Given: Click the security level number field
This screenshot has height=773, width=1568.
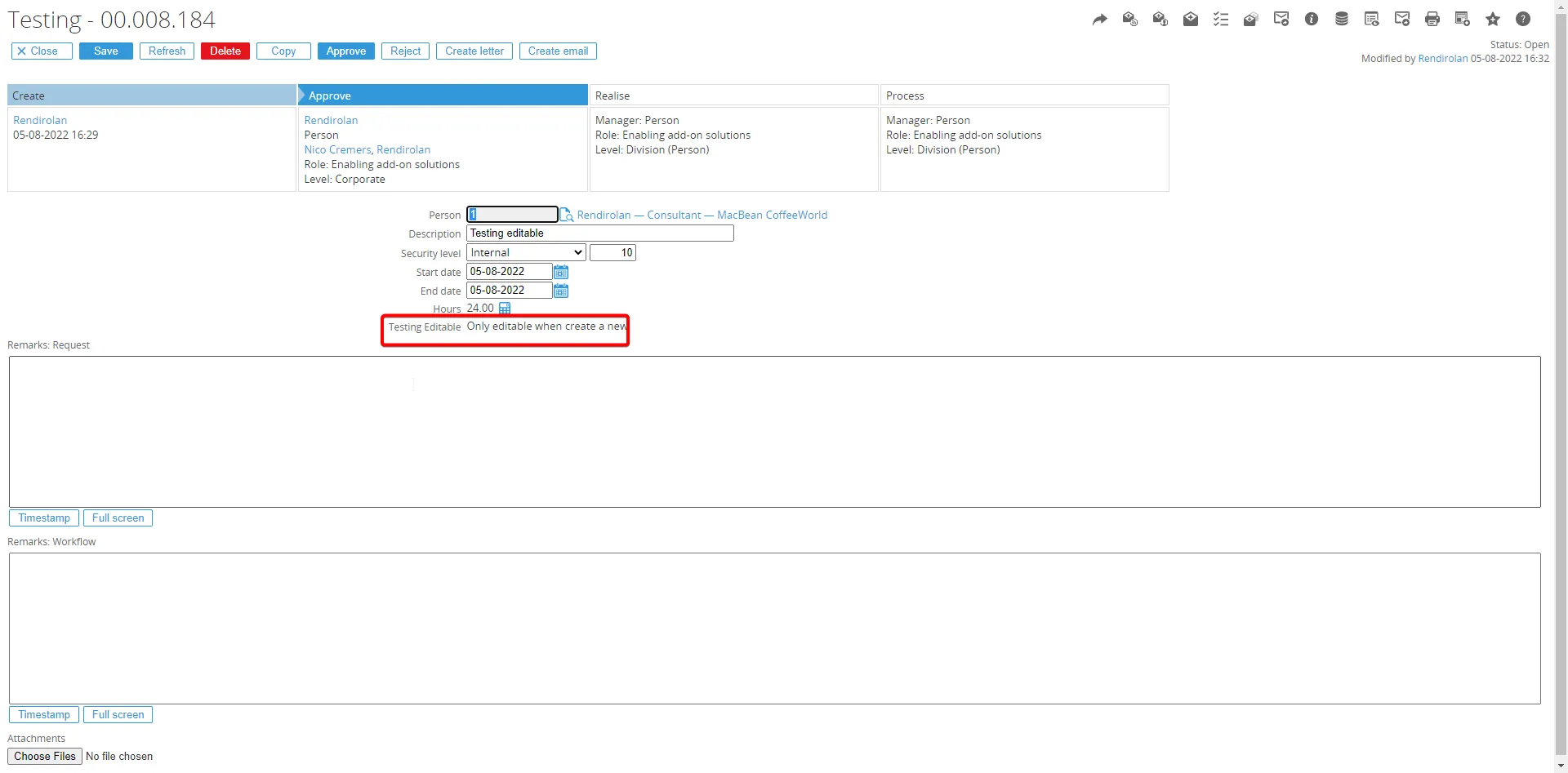Looking at the screenshot, I should tap(612, 253).
